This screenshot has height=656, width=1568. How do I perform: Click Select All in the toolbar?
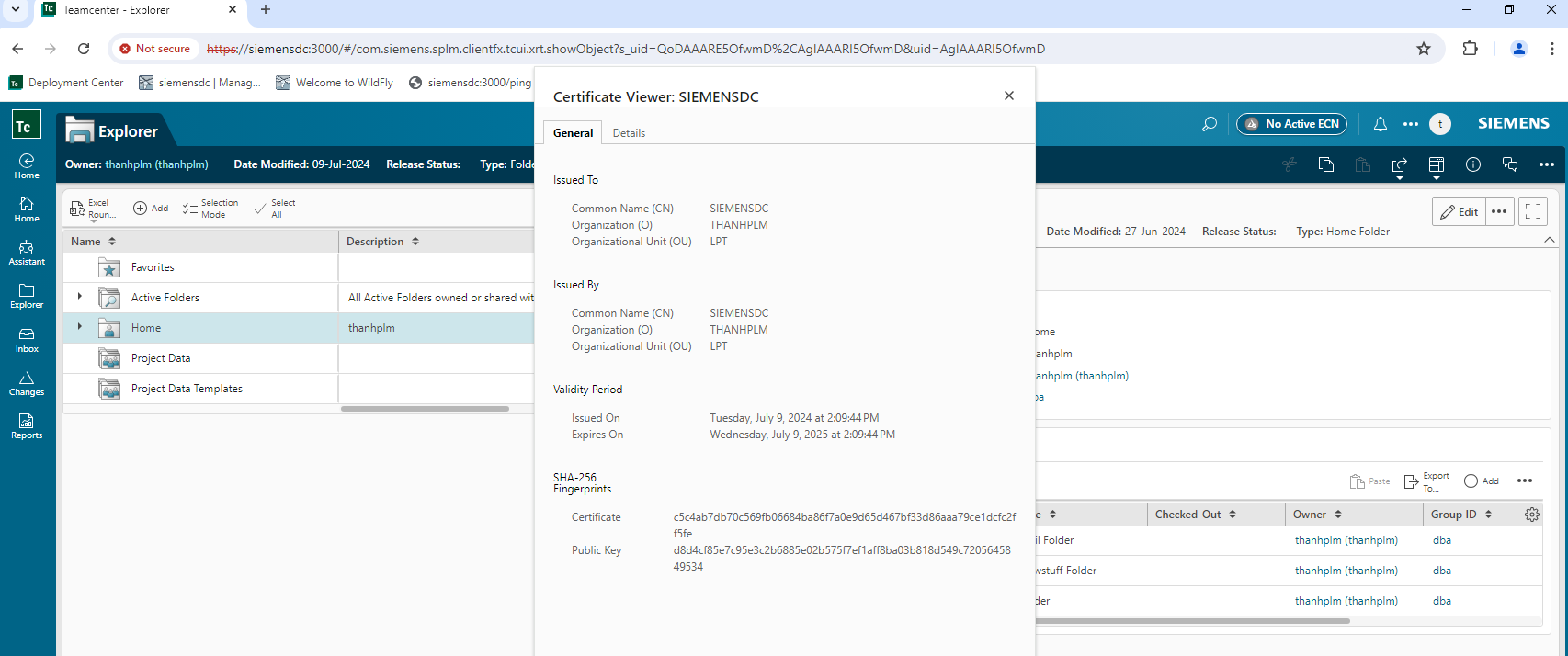click(x=275, y=209)
